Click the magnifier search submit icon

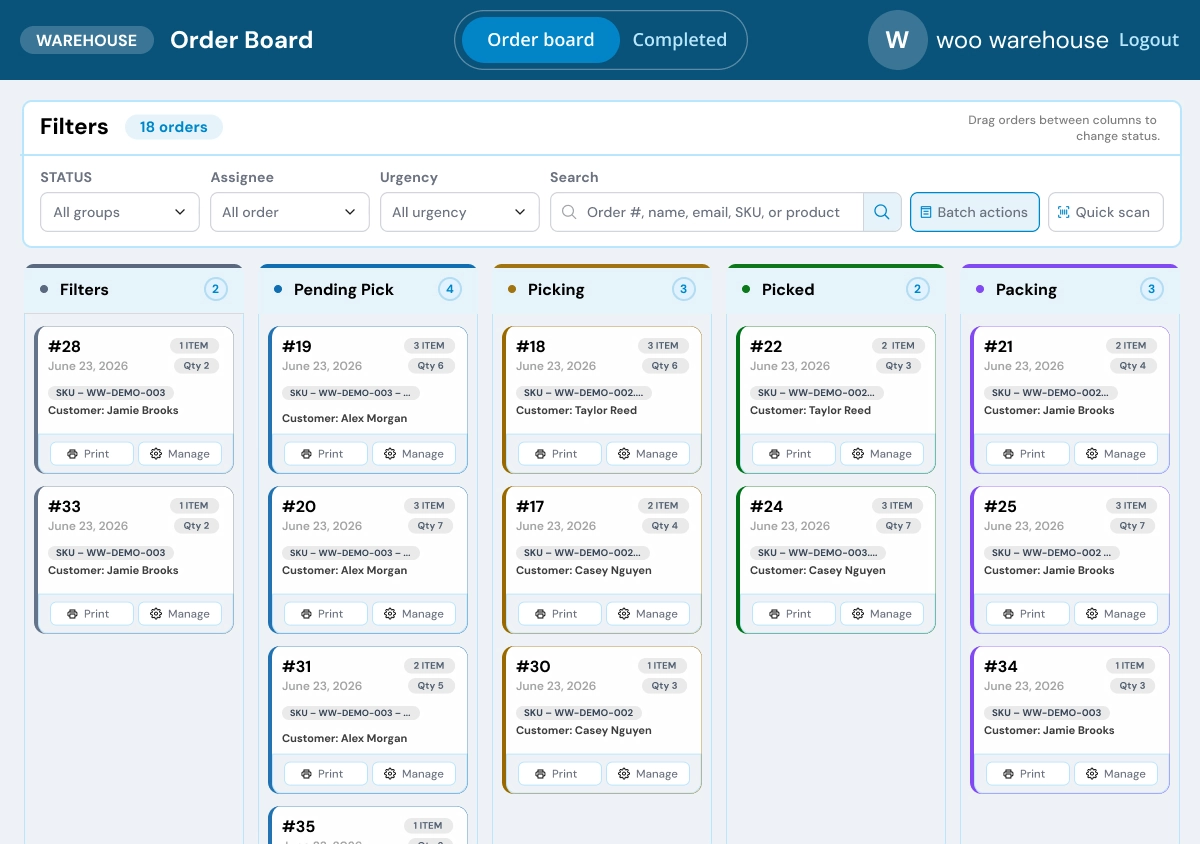pos(882,212)
